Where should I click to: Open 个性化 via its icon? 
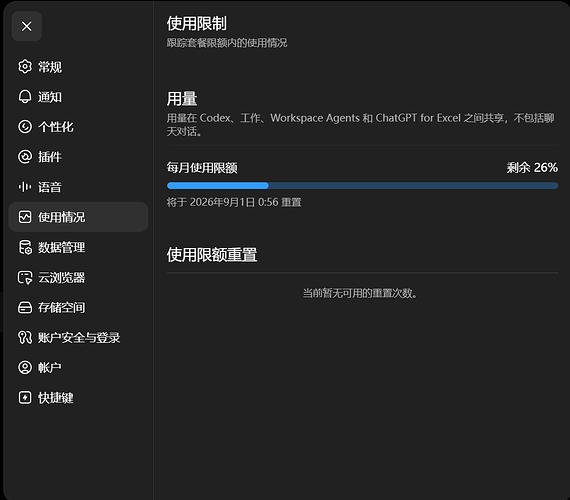click(25, 127)
